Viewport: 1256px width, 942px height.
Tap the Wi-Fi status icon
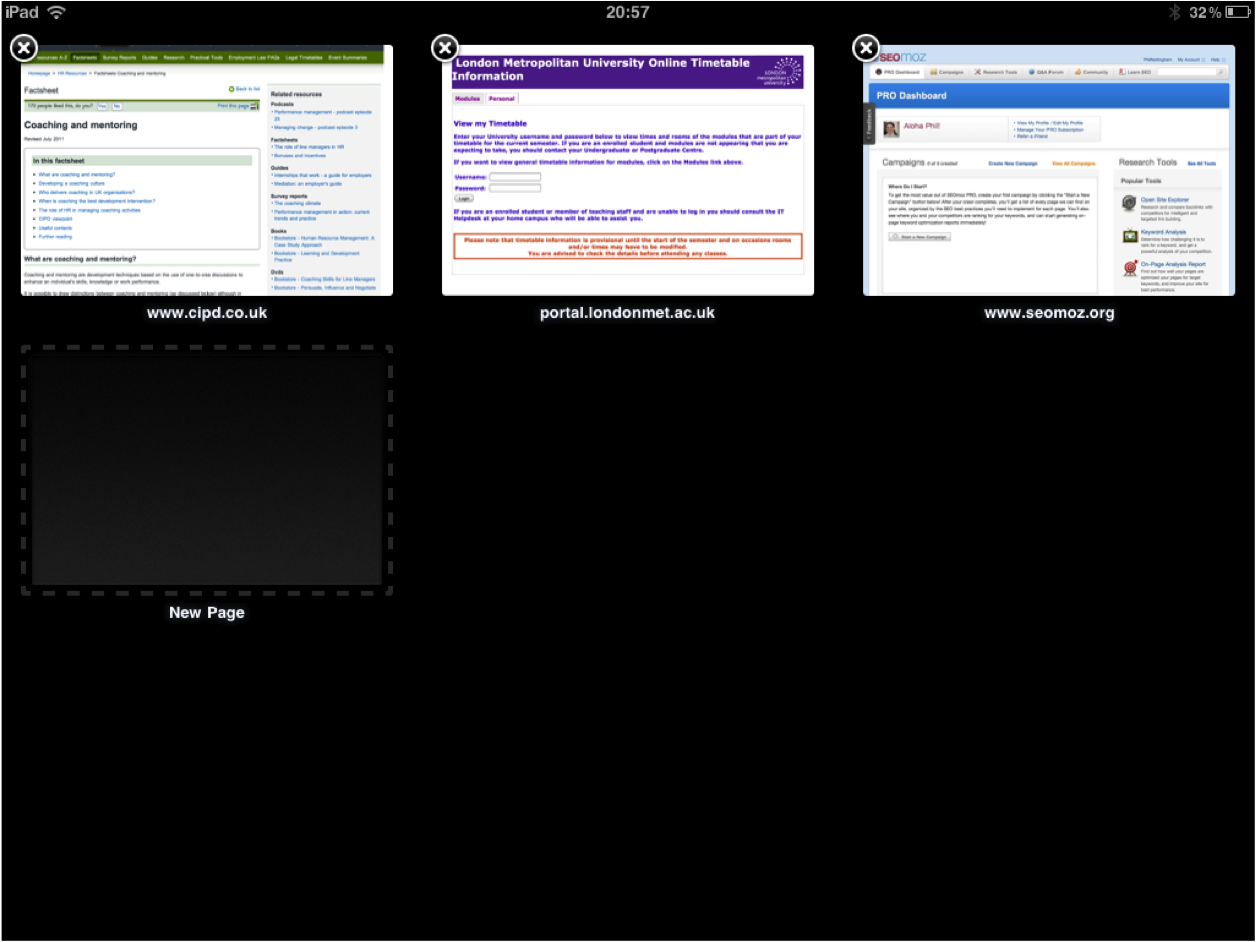pos(57,12)
